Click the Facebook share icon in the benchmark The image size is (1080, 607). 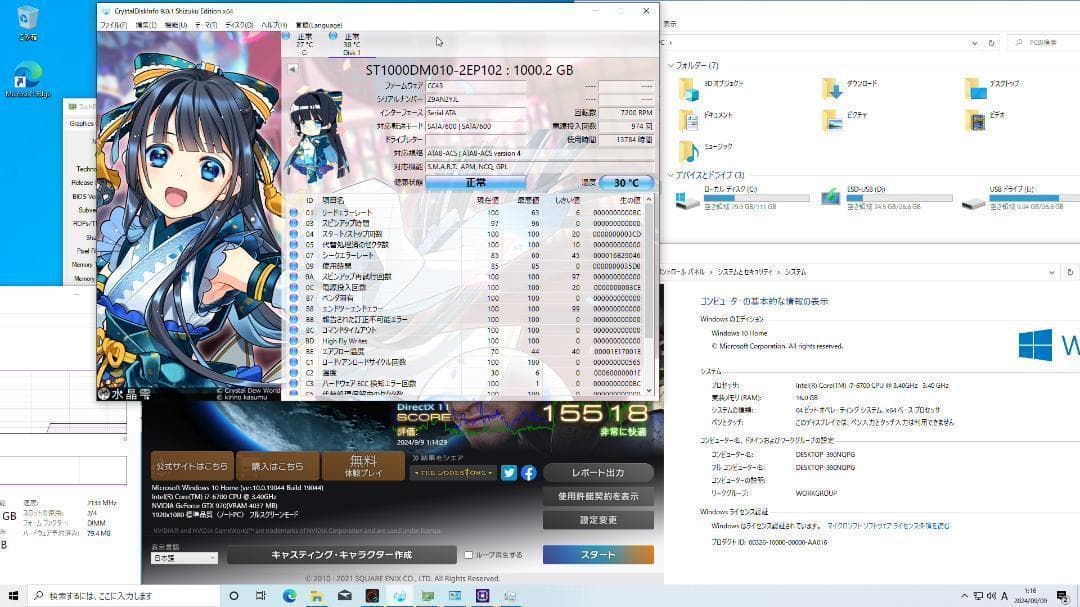(x=528, y=473)
